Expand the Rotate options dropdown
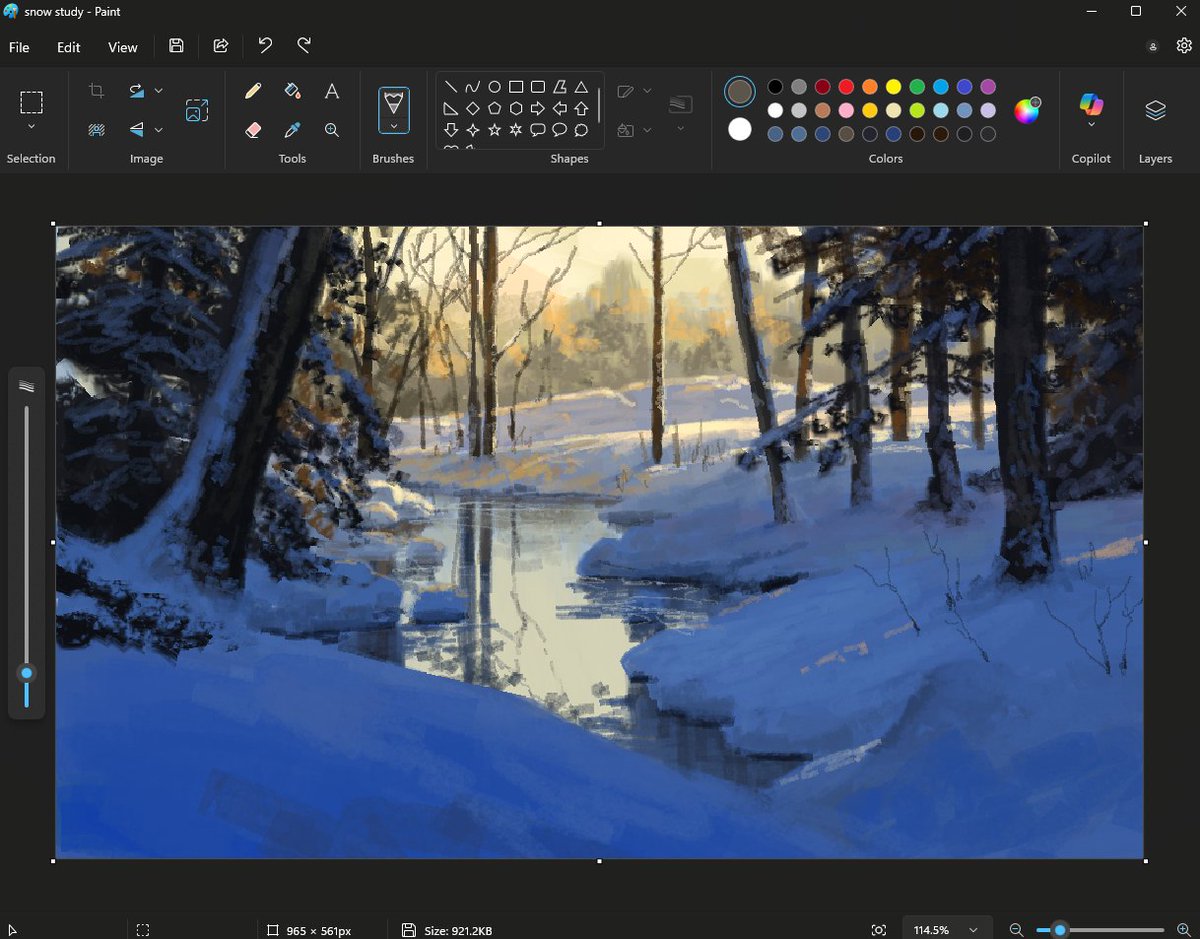This screenshot has width=1200, height=939. (x=159, y=91)
